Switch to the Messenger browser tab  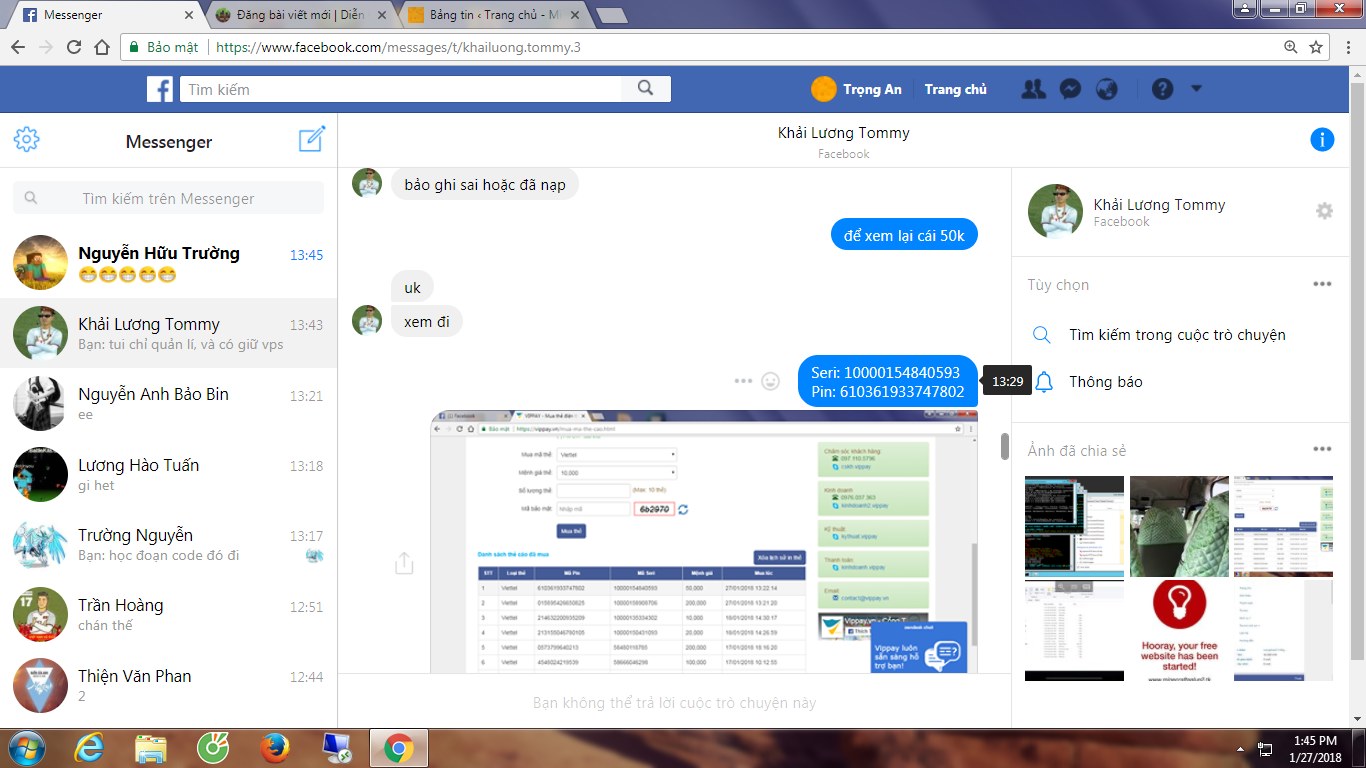click(x=105, y=15)
